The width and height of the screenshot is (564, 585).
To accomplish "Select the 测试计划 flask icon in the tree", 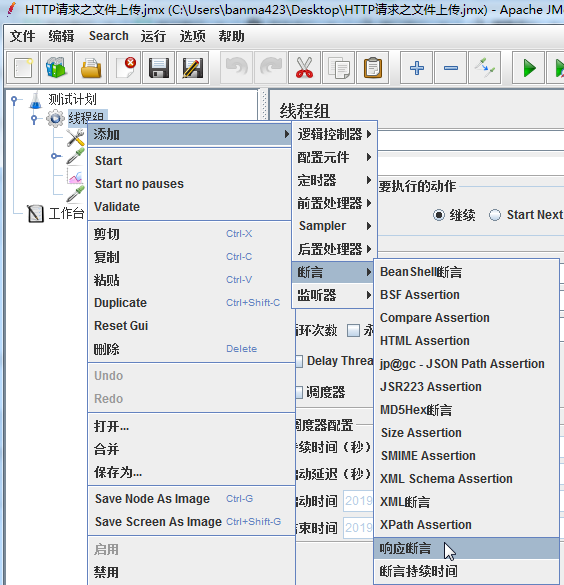I will [35, 100].
